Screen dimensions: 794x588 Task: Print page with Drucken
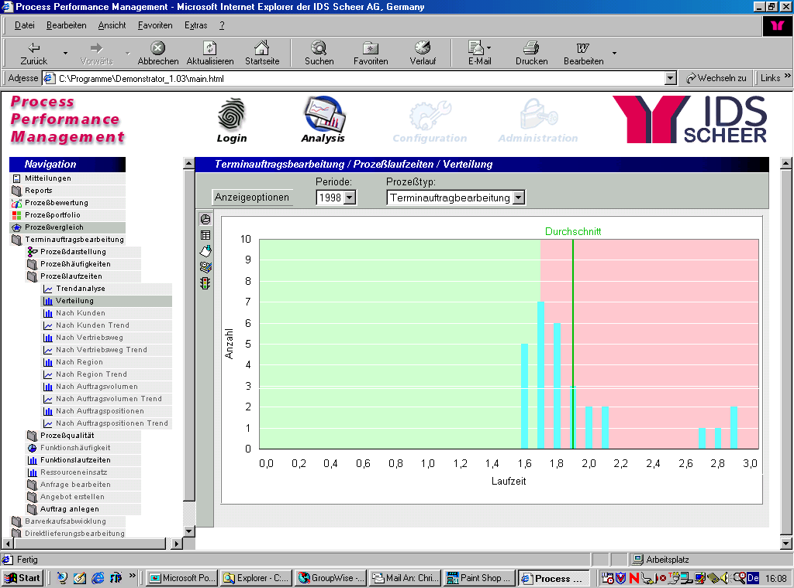(532, 53)
